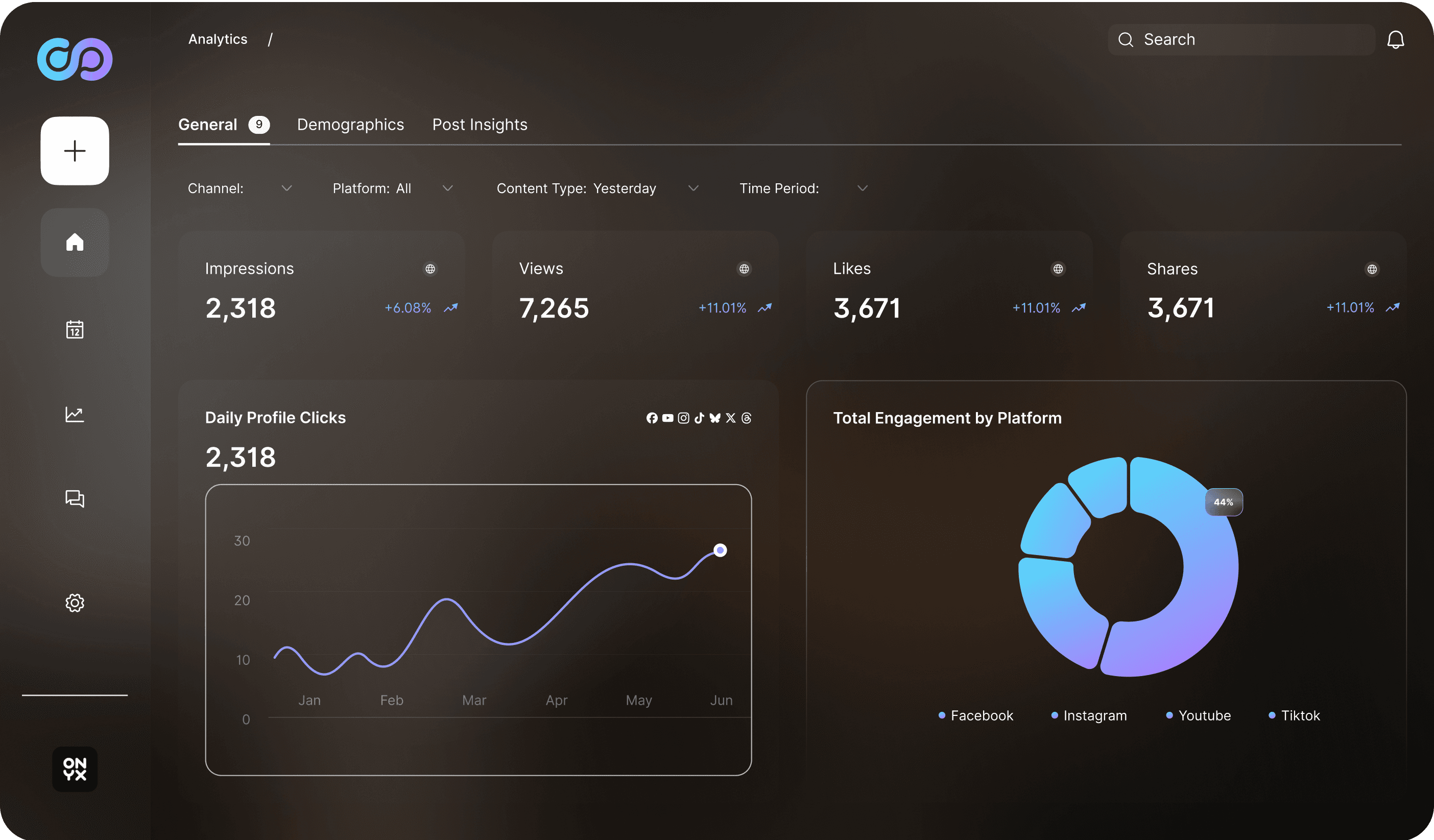This screenshot has height=840, width=1434.
Task: Switch to the Demographics tab
Action: click(x=350, y=125)
